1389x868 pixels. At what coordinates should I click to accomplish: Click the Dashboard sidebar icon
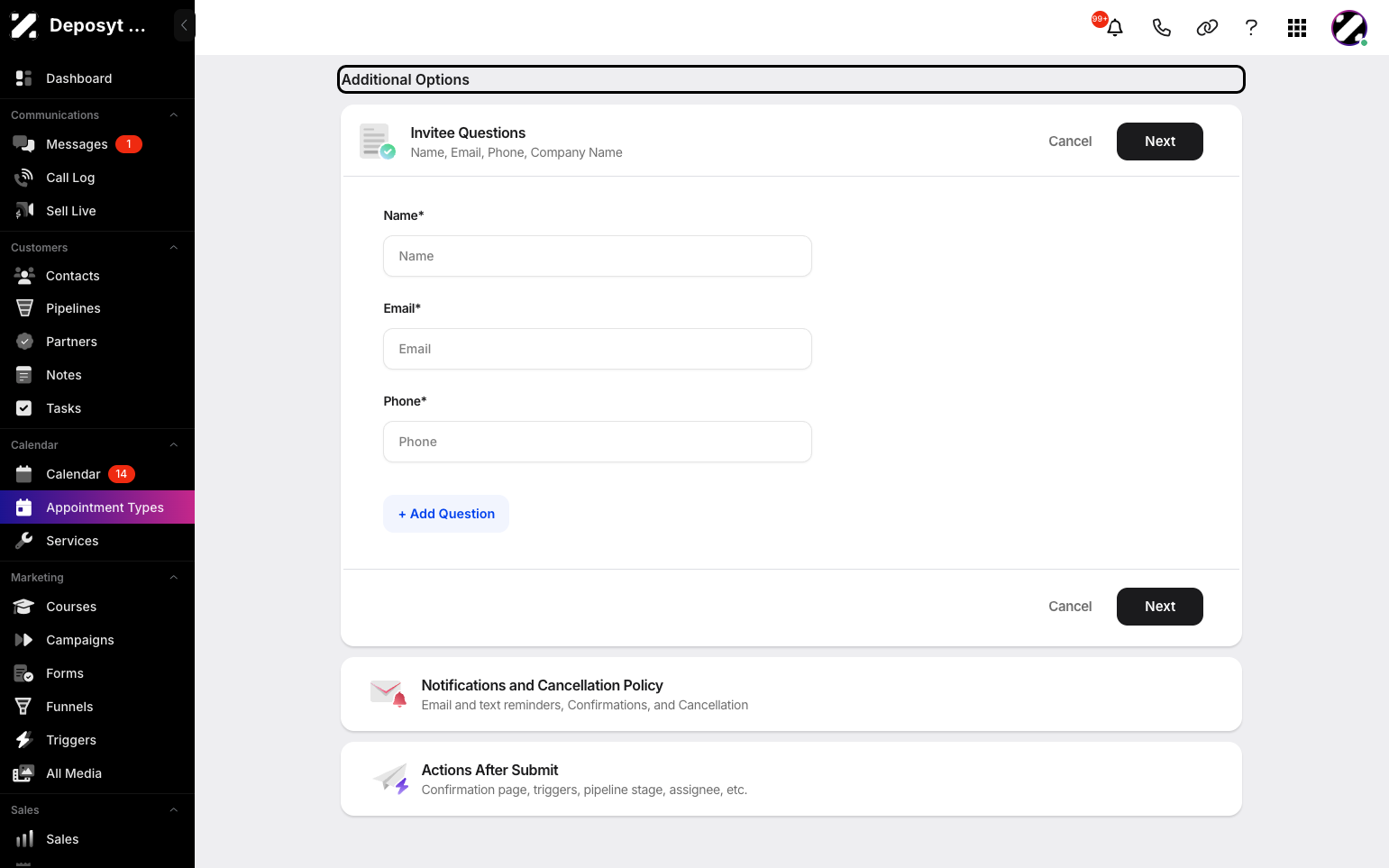(24, 78)
